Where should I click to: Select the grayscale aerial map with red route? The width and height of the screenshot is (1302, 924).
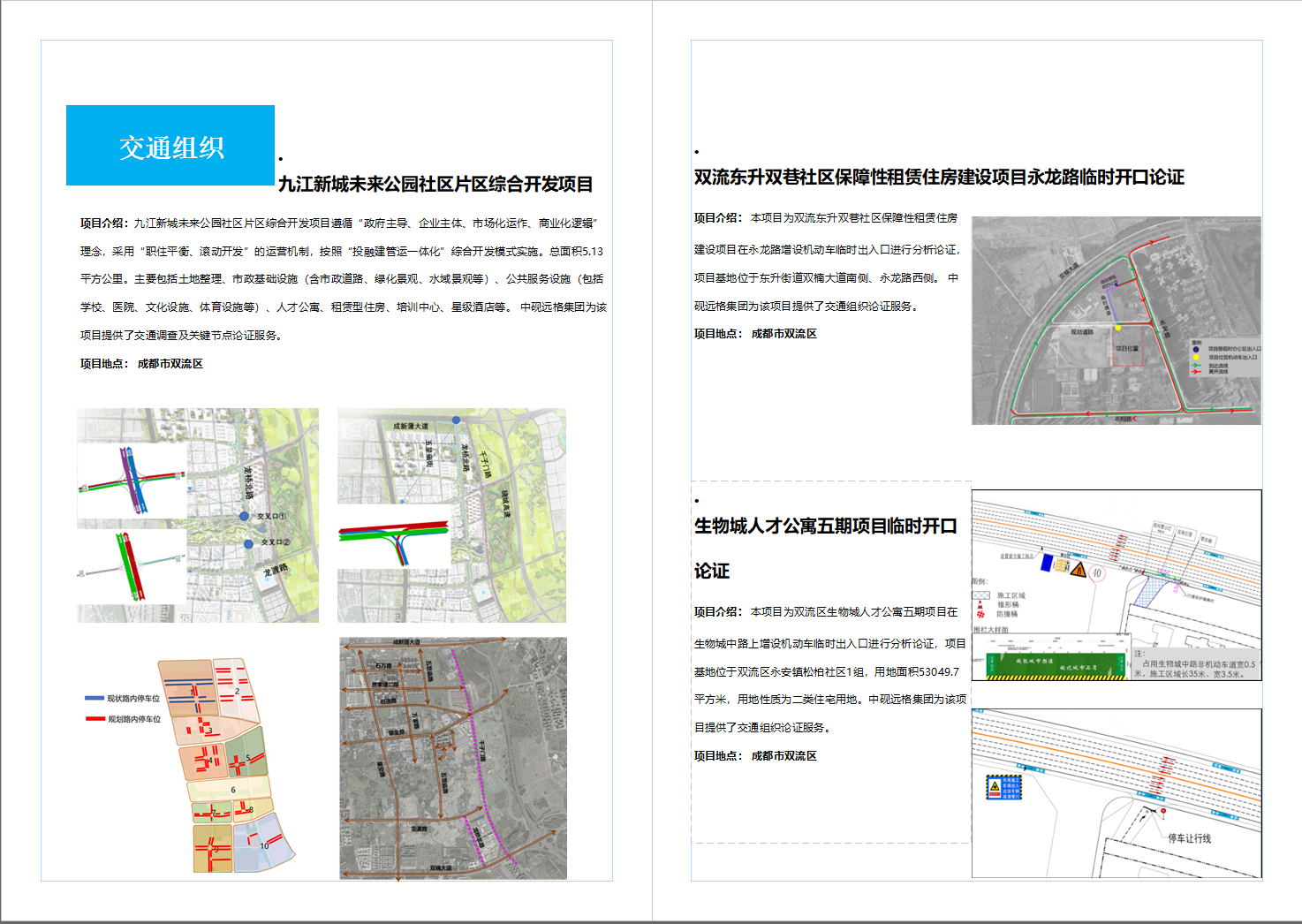(1117, 321)
